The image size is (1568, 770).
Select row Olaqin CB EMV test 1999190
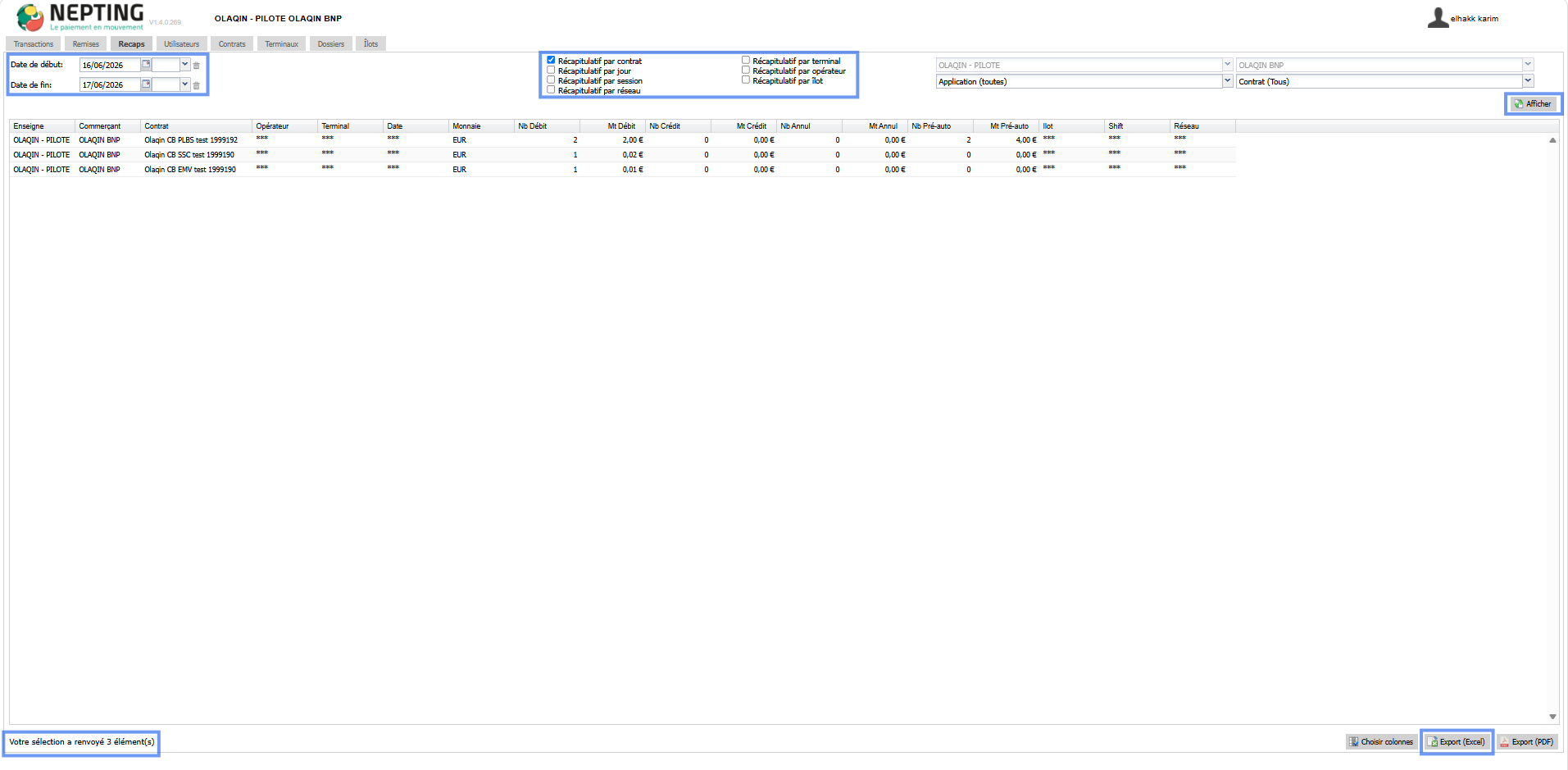click(623, 170)
